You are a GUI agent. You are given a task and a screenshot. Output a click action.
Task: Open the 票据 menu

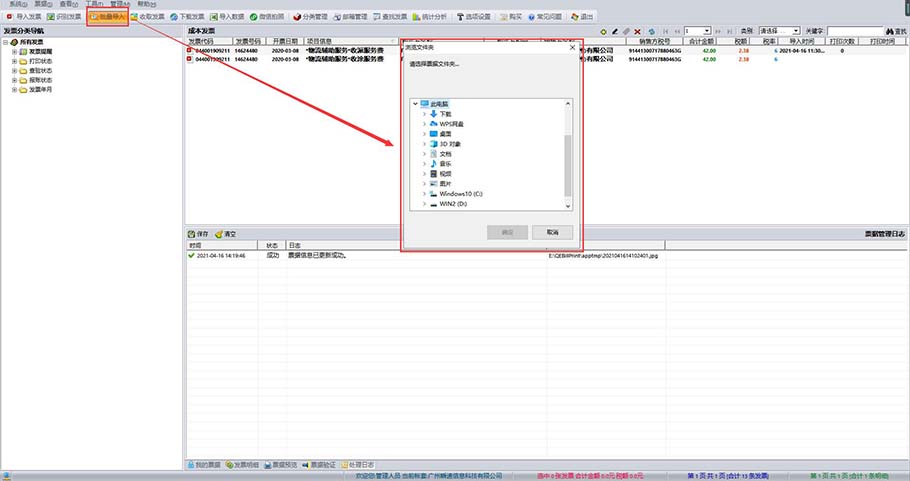(x=42, y=4)
